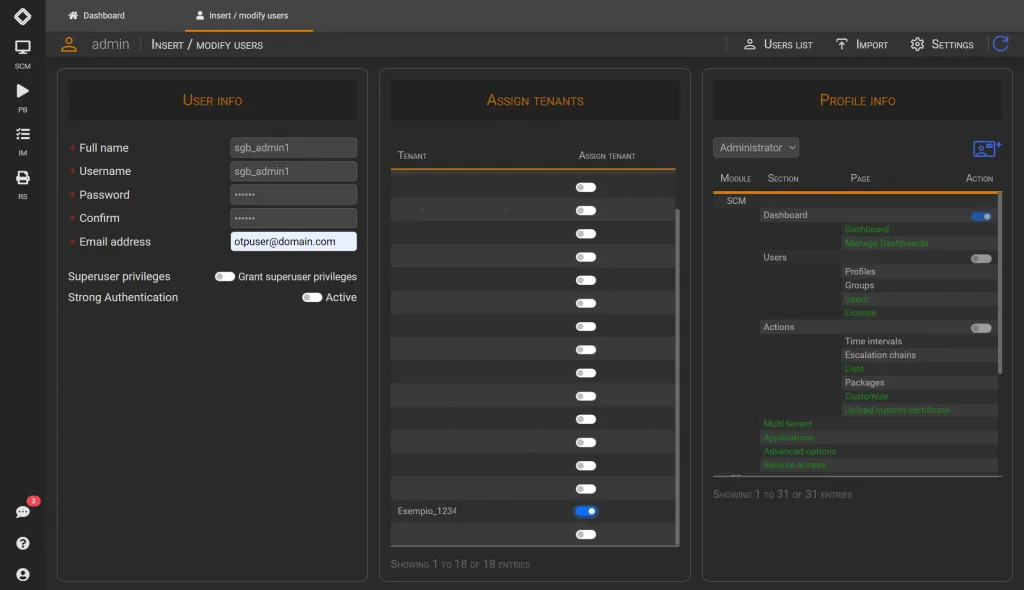Click the Applications section entry
The width and height of the screenshot is (1024, 590).
[788, 437]
